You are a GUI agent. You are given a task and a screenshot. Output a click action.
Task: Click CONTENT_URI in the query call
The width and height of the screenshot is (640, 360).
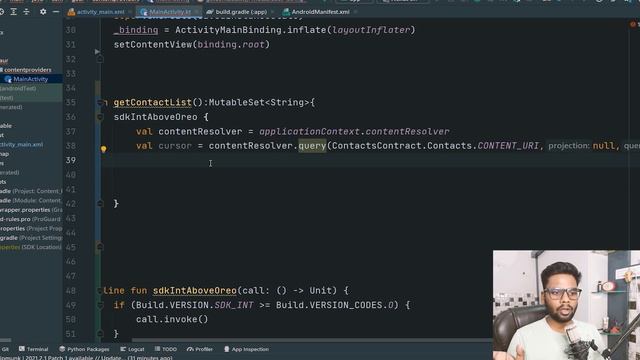pyautogui.click(x=508, y=146)
